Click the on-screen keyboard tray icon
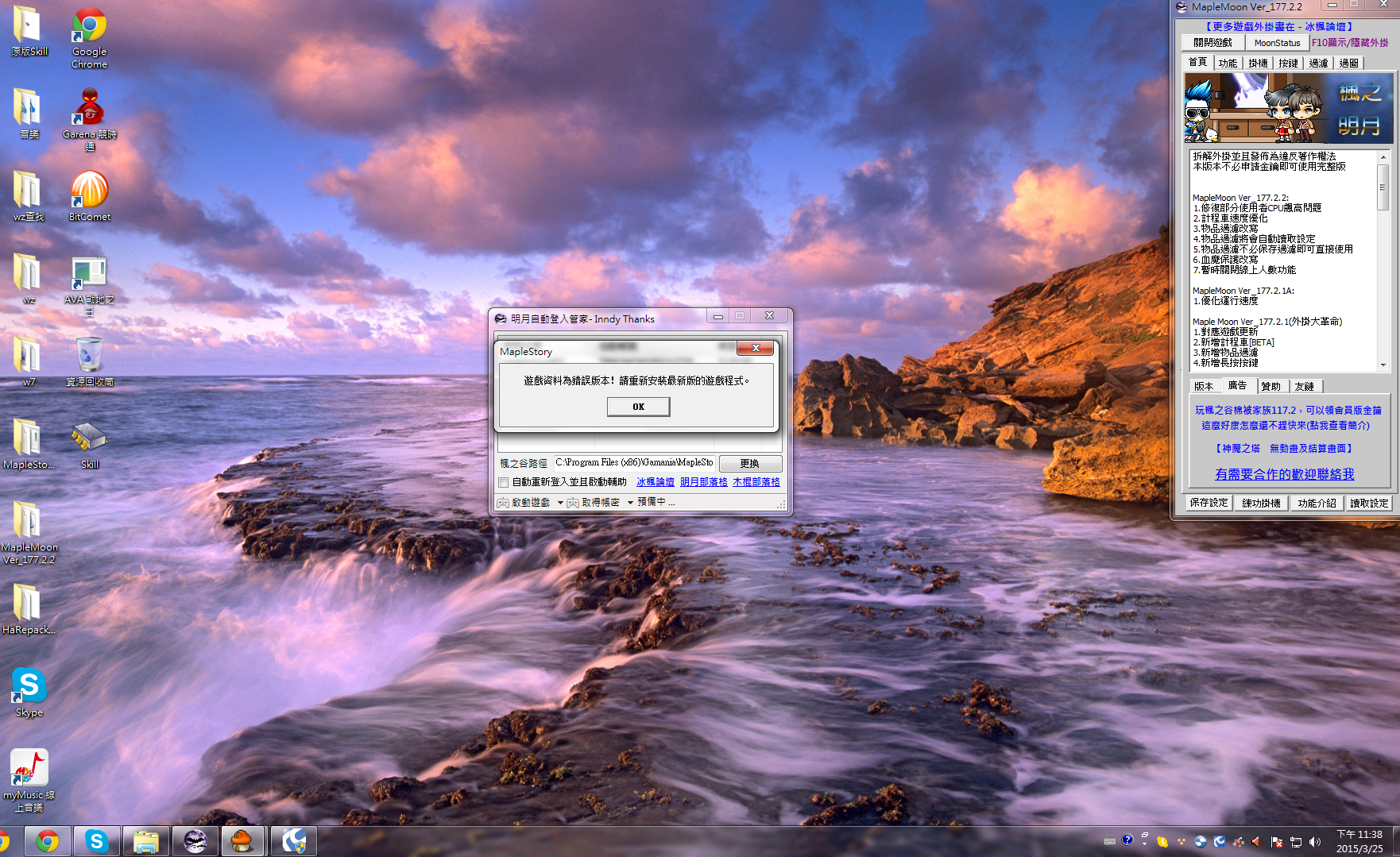This screenshot has width=1400, height=857. (1110, 841)
